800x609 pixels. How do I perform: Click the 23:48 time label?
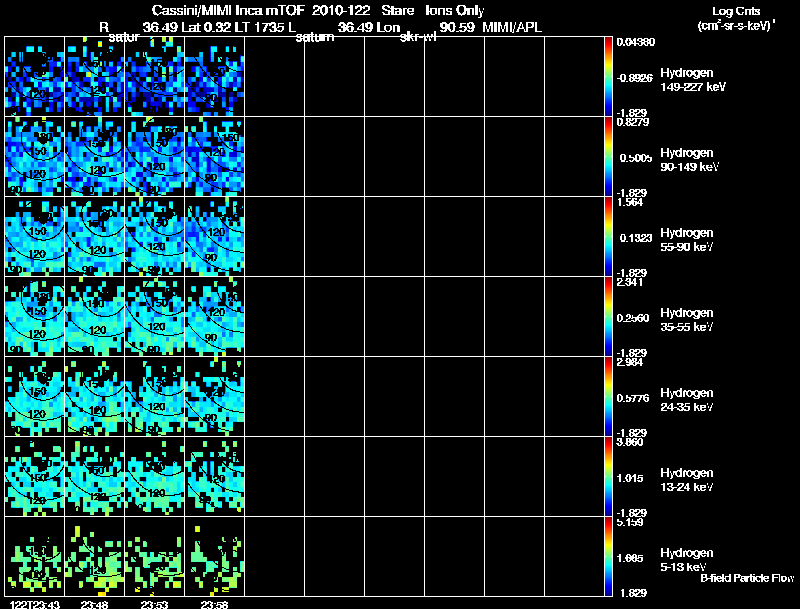pyautogui.click(x=95, y=604)
